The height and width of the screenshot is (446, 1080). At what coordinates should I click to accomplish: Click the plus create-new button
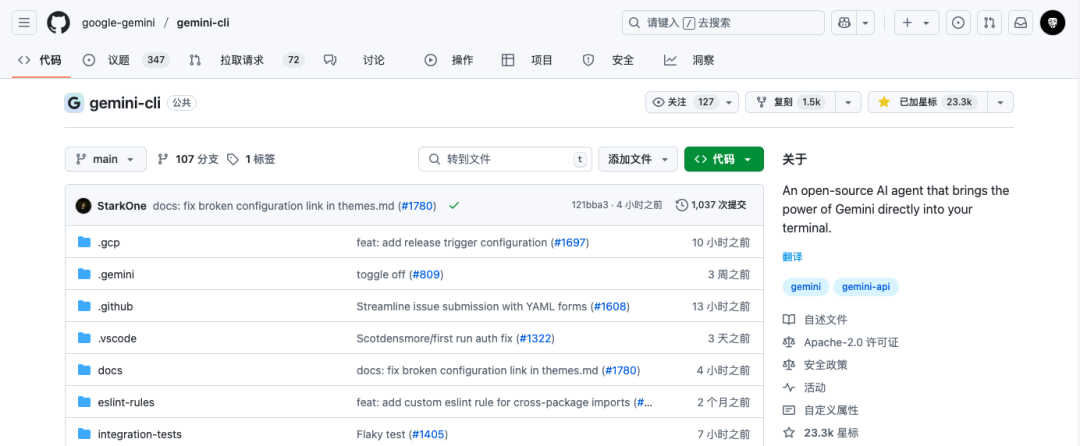tap(907, 23)
